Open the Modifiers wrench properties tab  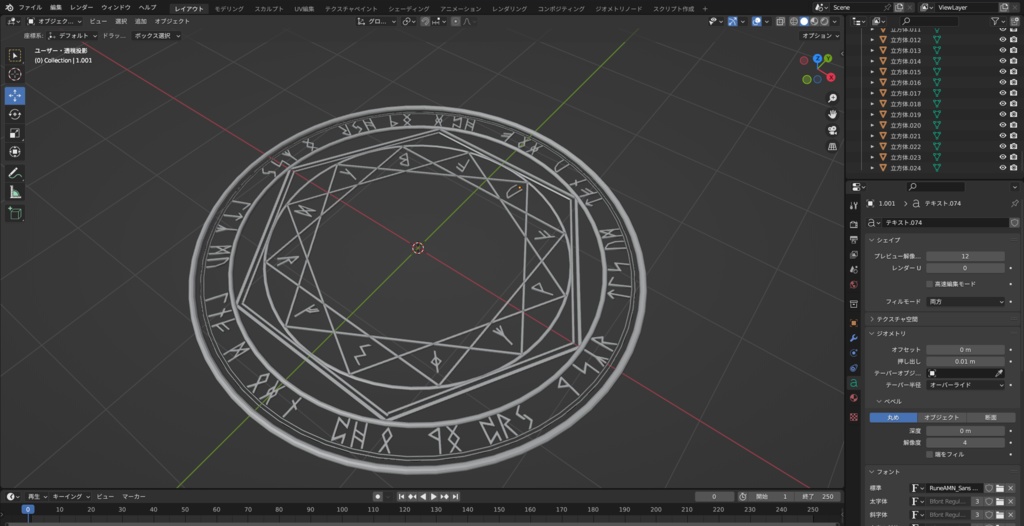point(854,338)
